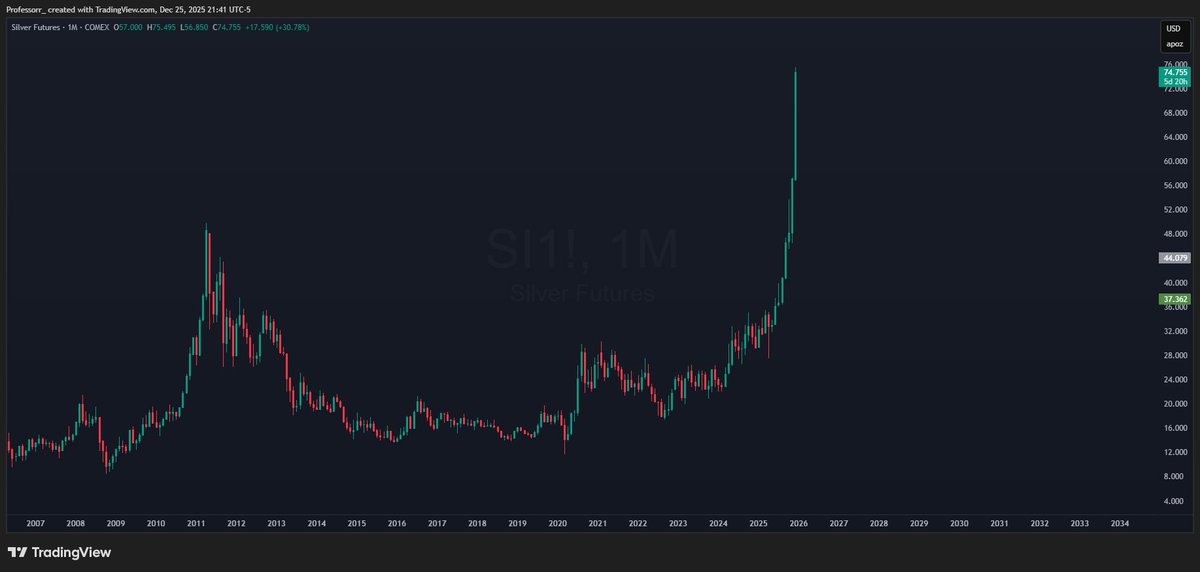Click the 2027 label on time axis
The height and width of the screenshot is (572, 1200).
point(839,523)
